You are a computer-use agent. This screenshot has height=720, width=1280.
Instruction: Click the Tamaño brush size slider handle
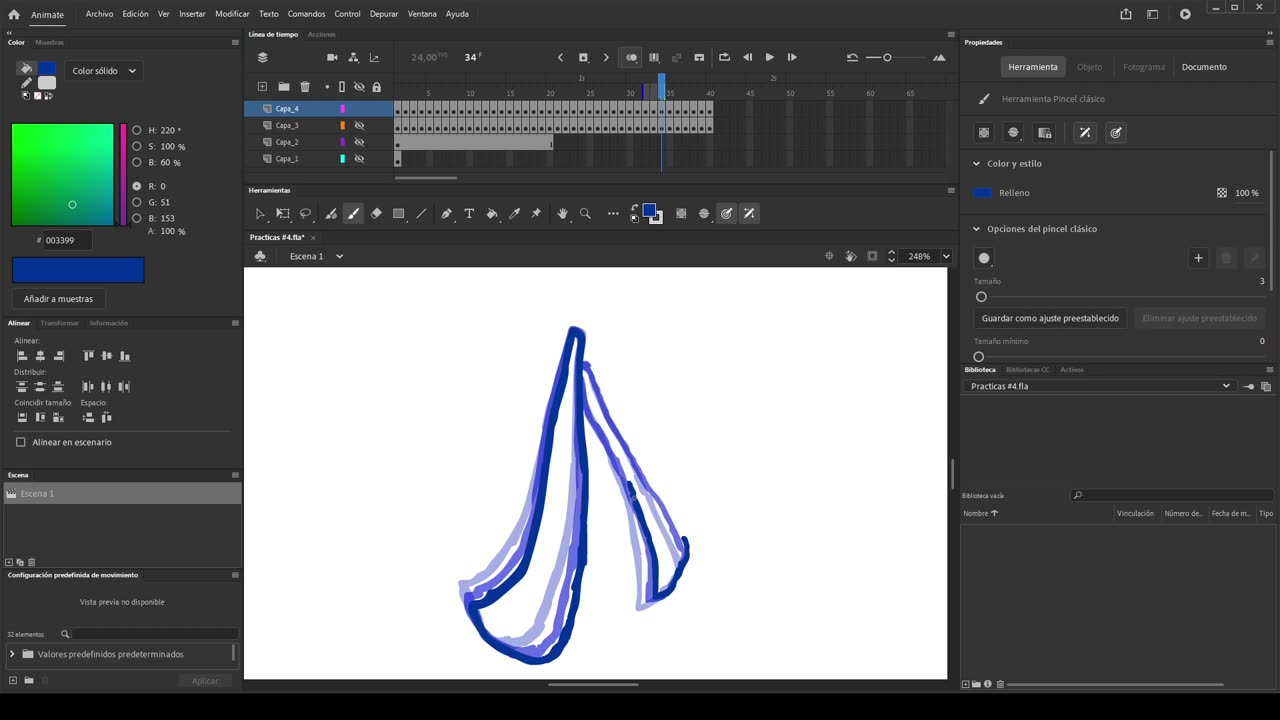point(981,297)
